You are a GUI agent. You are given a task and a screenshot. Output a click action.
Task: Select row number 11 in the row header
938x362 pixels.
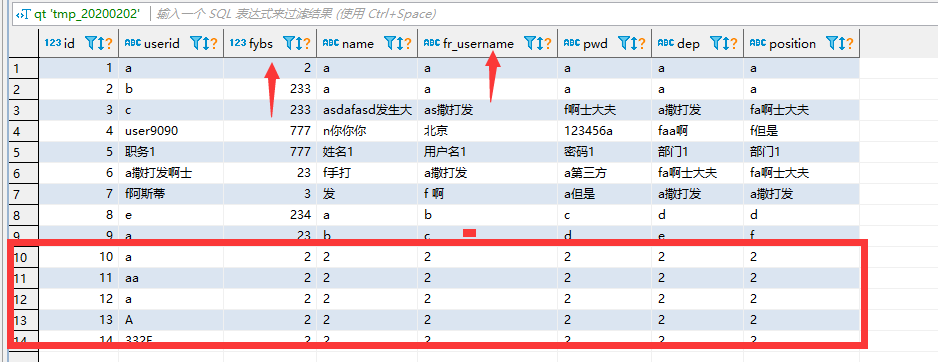pyautogui.click(x=24, y=278)
